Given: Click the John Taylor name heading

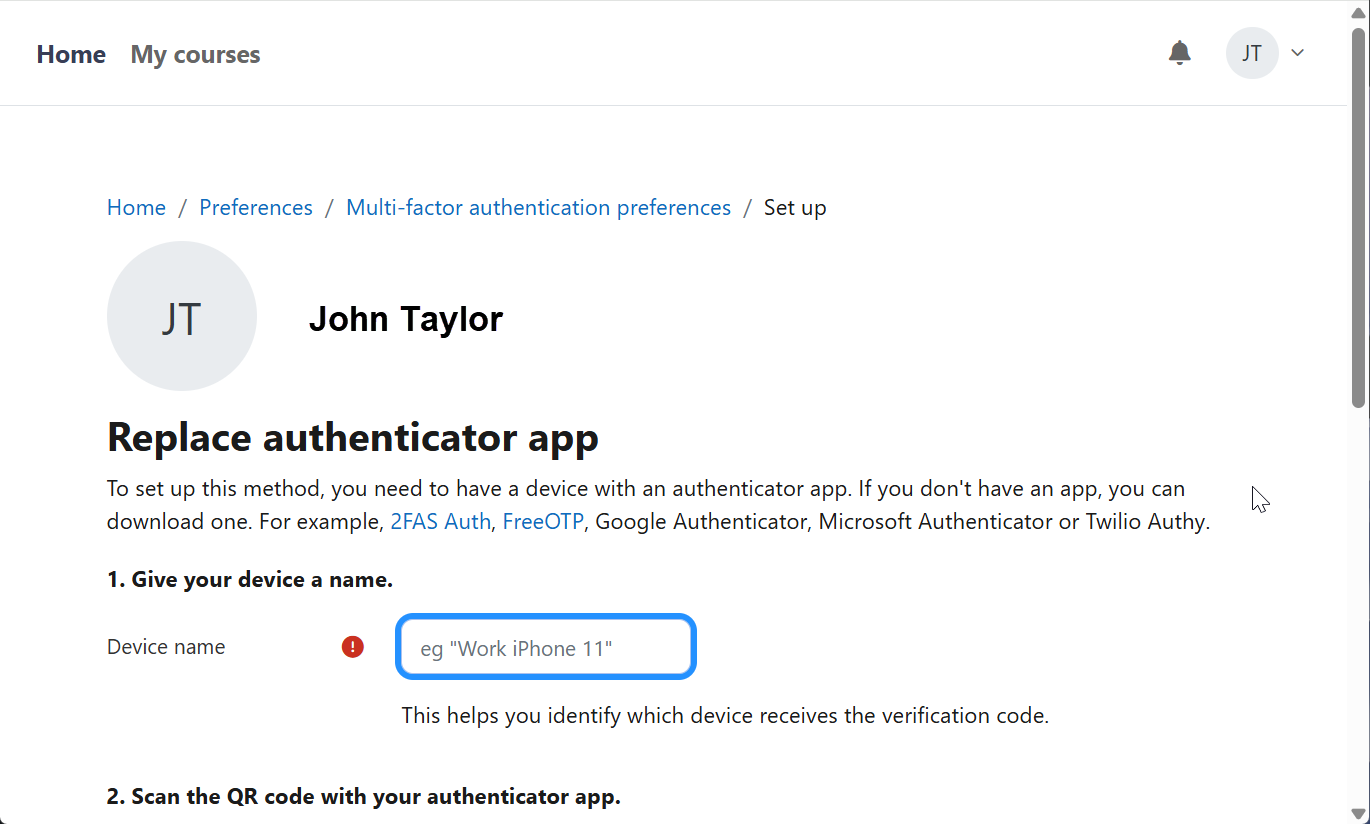Looking at the screenshot, I should coord(405,319).
